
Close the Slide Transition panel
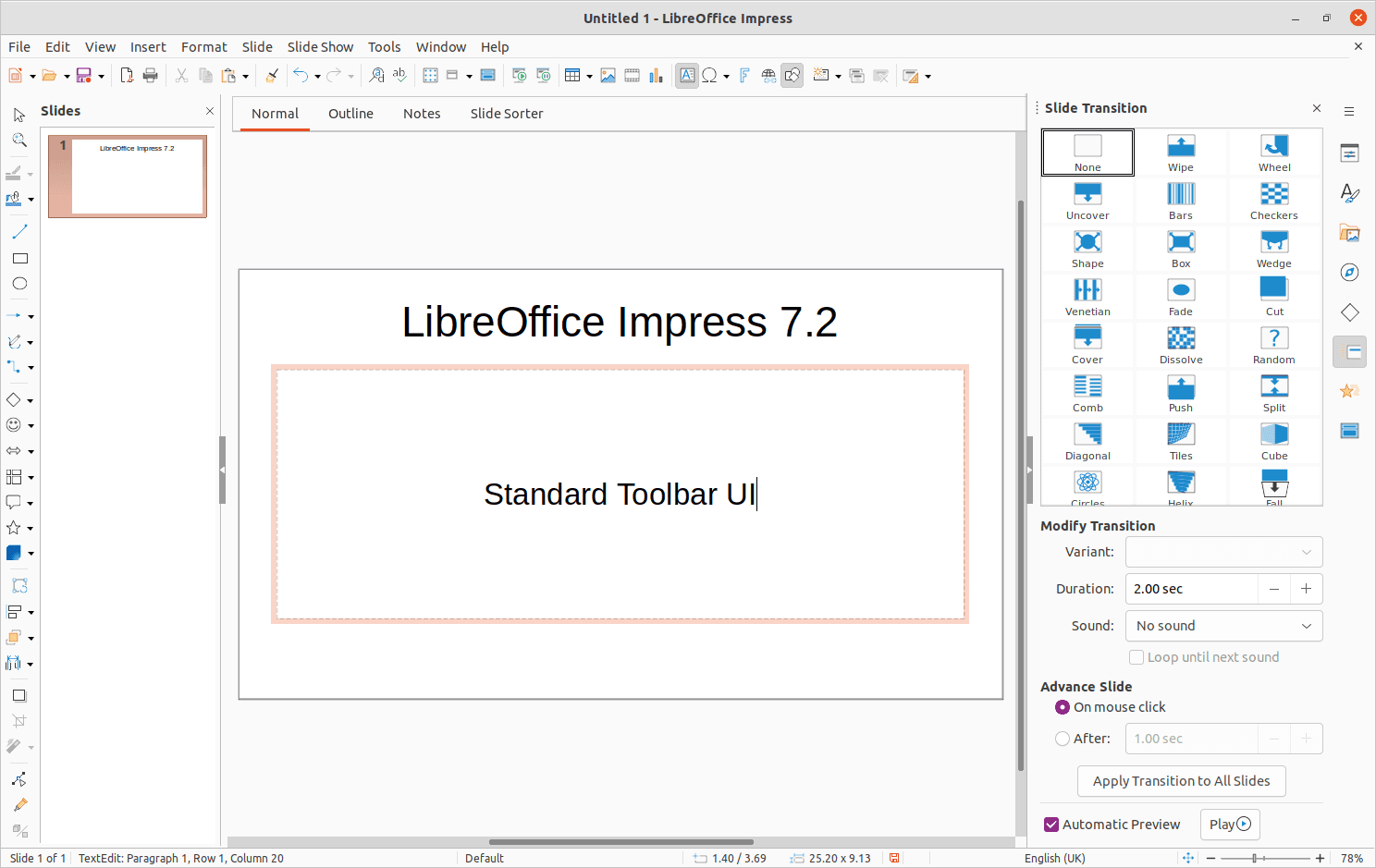1317,108
